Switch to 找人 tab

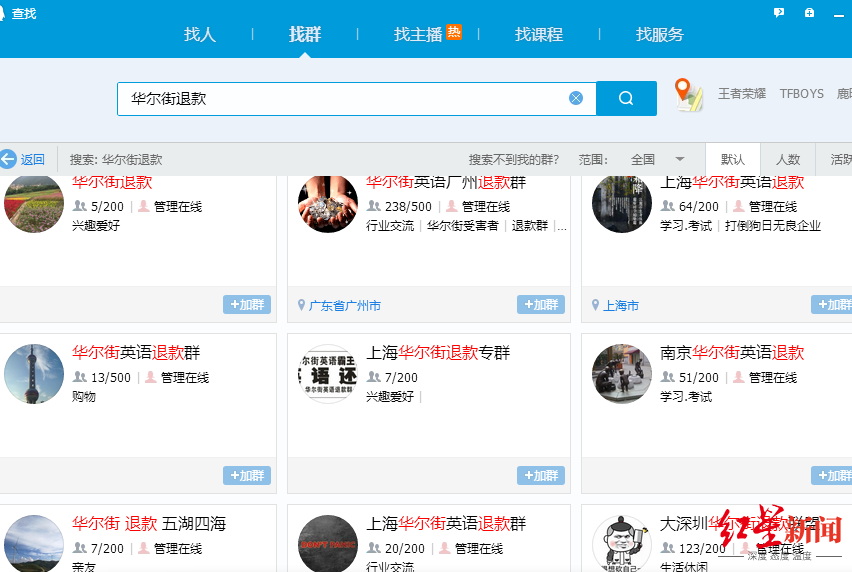tap(200, 34)
